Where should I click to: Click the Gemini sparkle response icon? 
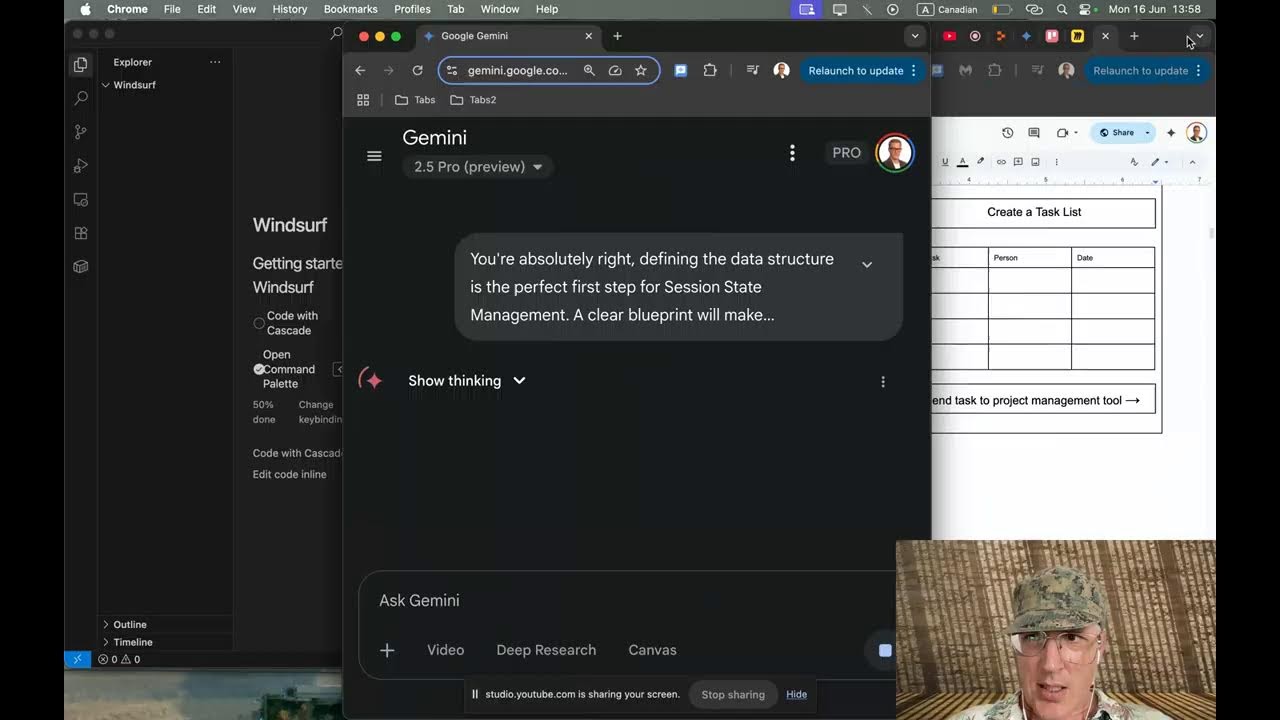[372, 380]
